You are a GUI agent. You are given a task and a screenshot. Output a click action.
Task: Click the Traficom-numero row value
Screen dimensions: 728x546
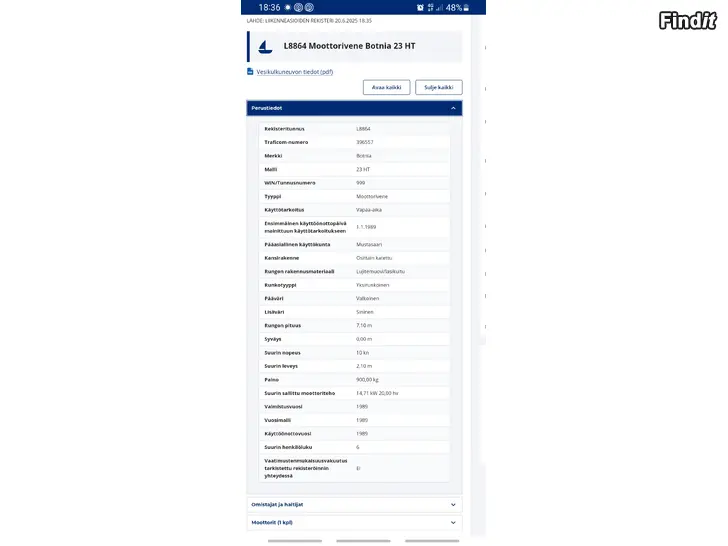coord(364,143)
